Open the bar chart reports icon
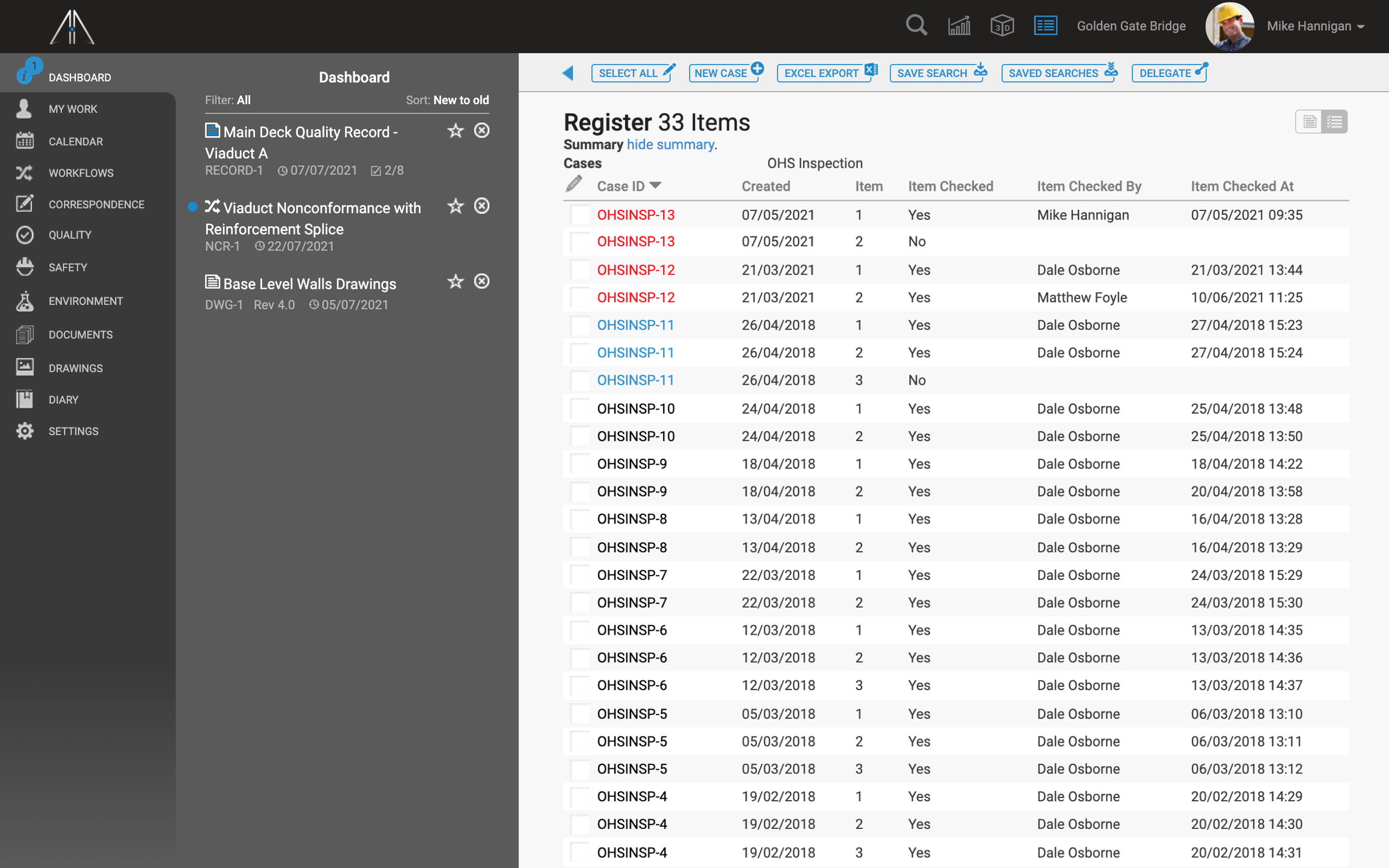1389x868 pixels. (959, 26)
